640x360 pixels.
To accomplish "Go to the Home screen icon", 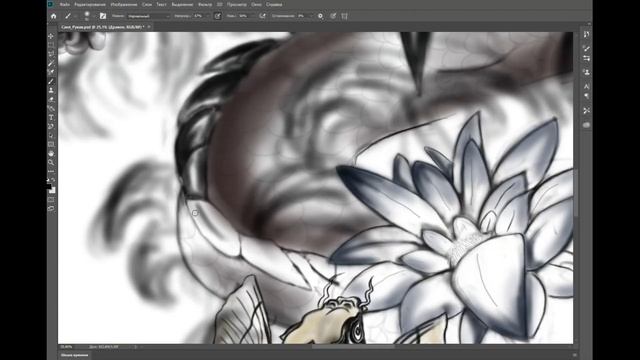I will pyautogui.click(x=53, y=16).
